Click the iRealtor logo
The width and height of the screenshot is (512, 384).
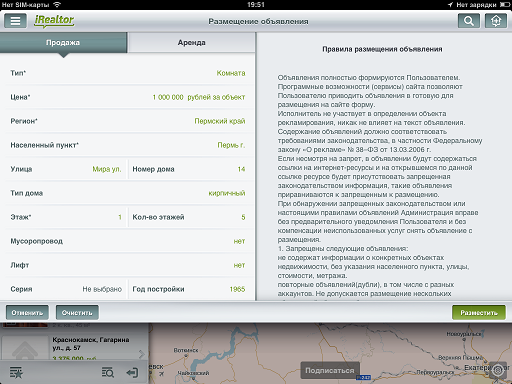pos(54,21)
